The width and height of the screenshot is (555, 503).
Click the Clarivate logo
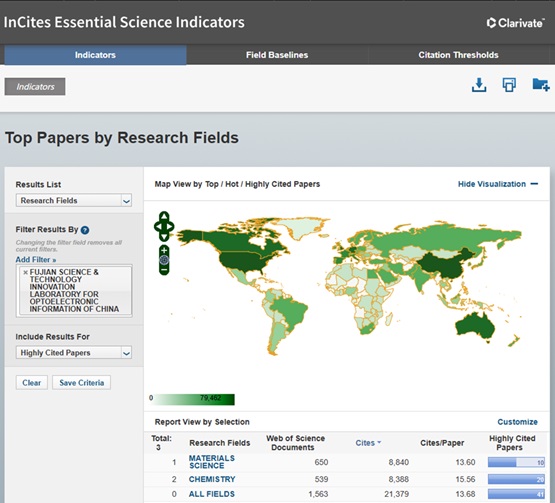pyautogui.click(x=515, y=23)
